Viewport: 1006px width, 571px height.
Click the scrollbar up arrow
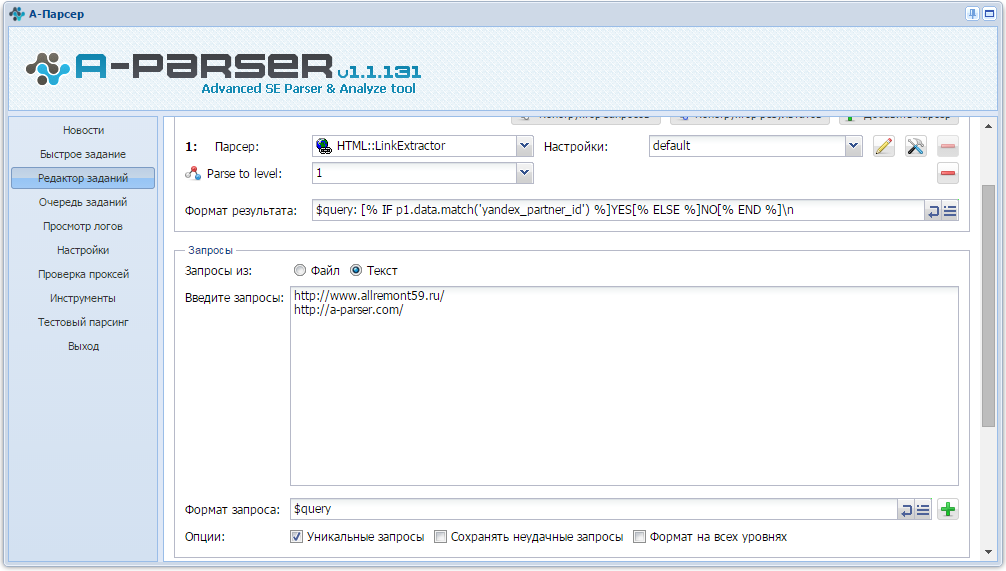[x=988, y=126]
